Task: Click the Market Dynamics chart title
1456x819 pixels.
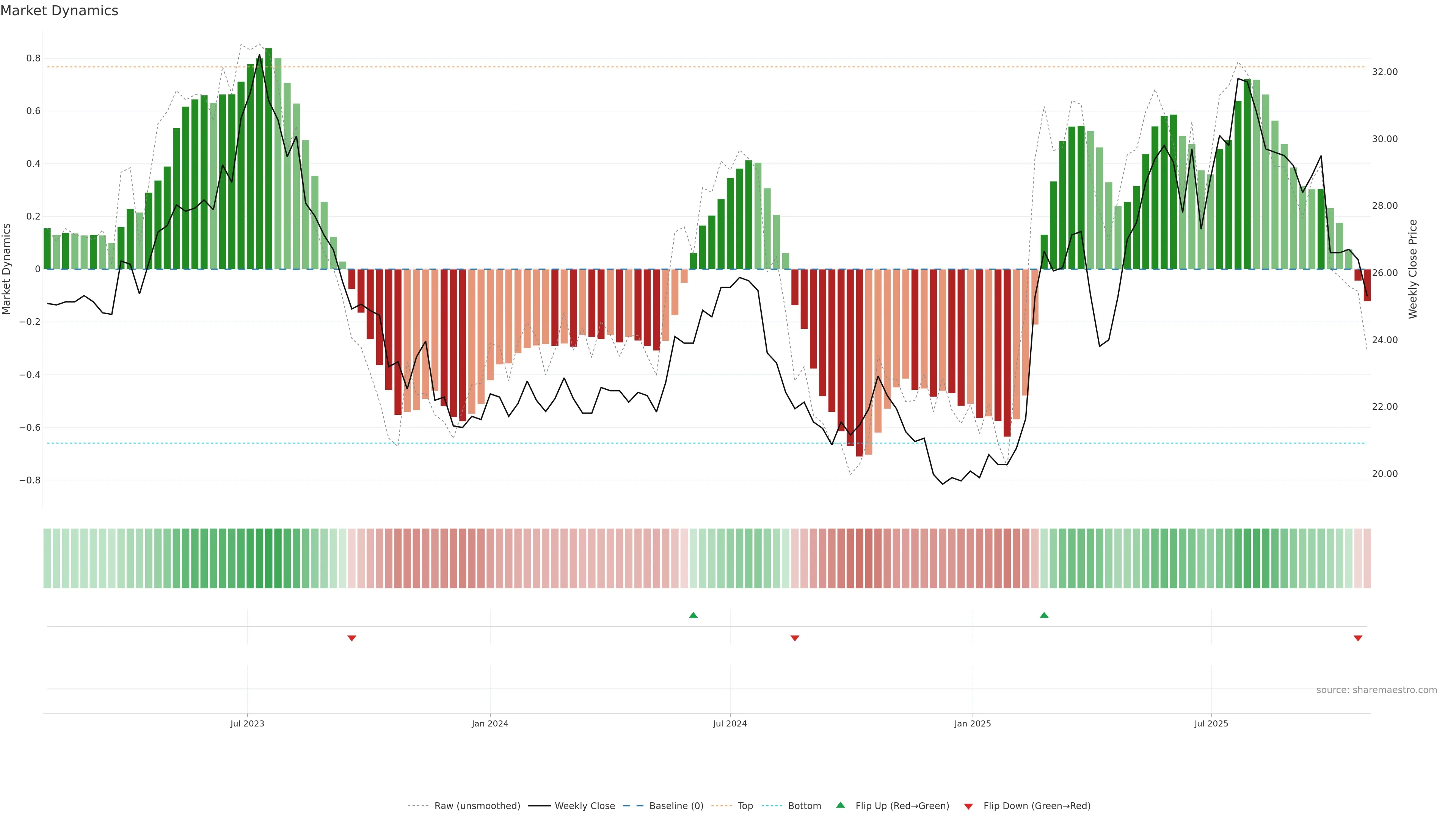Action: click(x=60, y=11)
